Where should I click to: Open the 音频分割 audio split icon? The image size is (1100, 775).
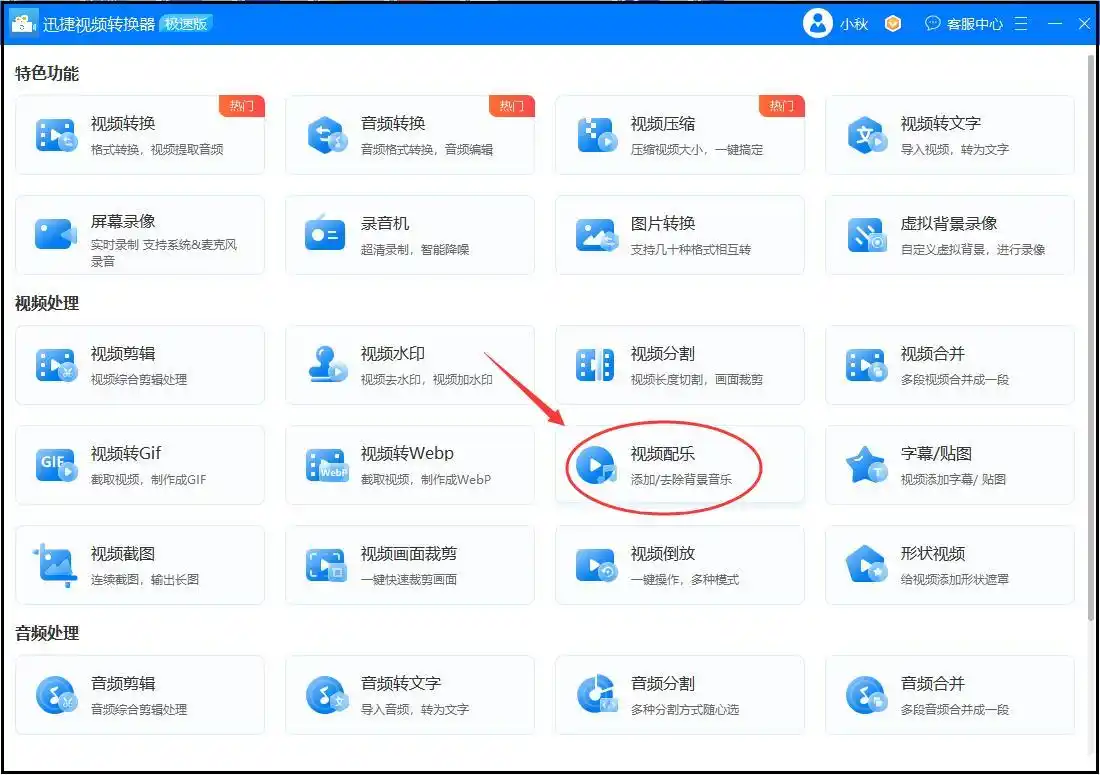point(596,695)
